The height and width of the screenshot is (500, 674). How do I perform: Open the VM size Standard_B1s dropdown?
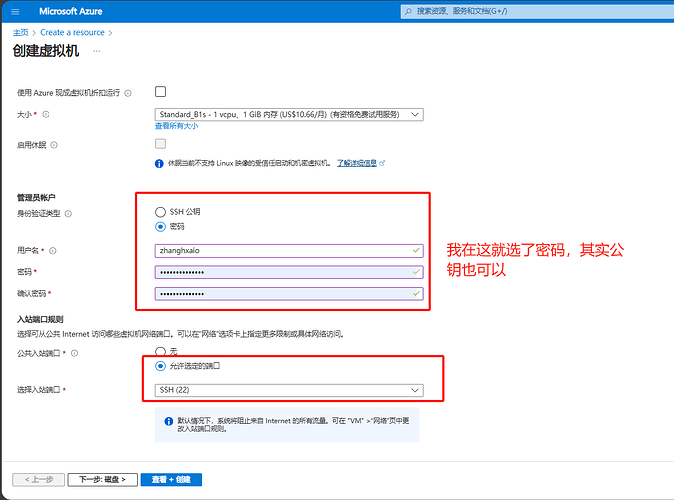coord(289,114)
